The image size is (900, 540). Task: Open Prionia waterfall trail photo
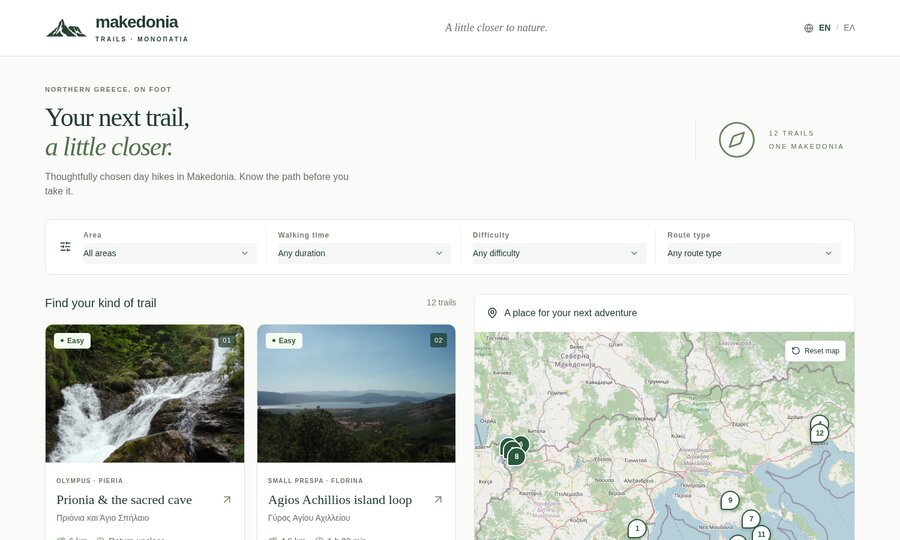(x=145, y=394)
